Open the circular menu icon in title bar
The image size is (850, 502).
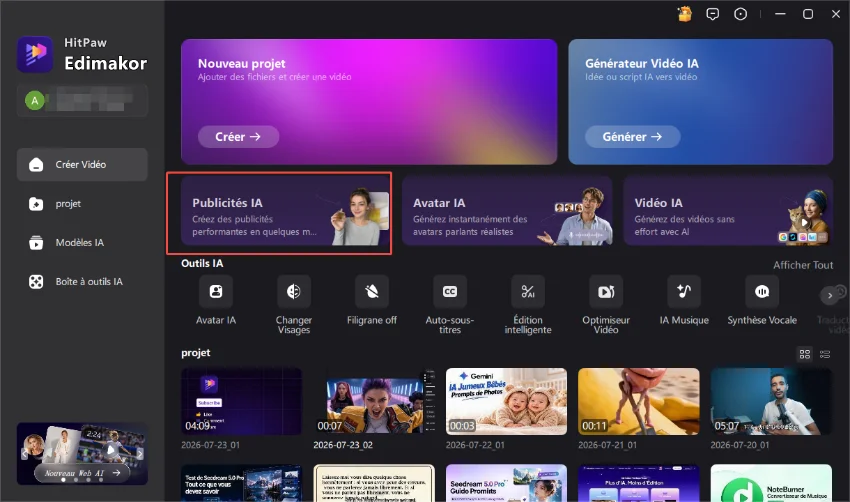(x=740, y=14)
